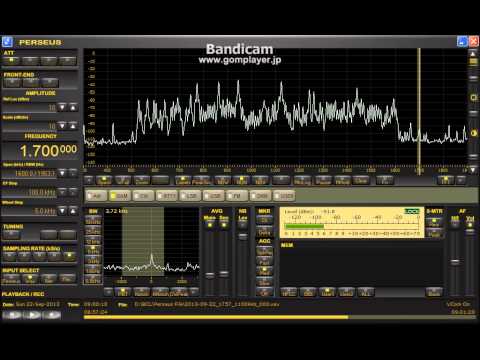This screenshot has width=480, height=360.
Task: Switch demodulation mode to AM
Action: pos(96,196)
